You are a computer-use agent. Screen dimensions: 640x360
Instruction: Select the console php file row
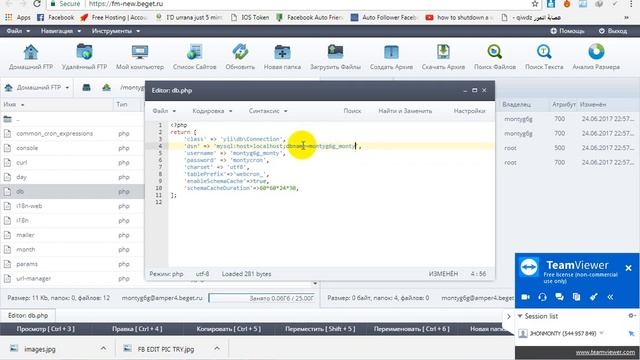pos(72,148)
